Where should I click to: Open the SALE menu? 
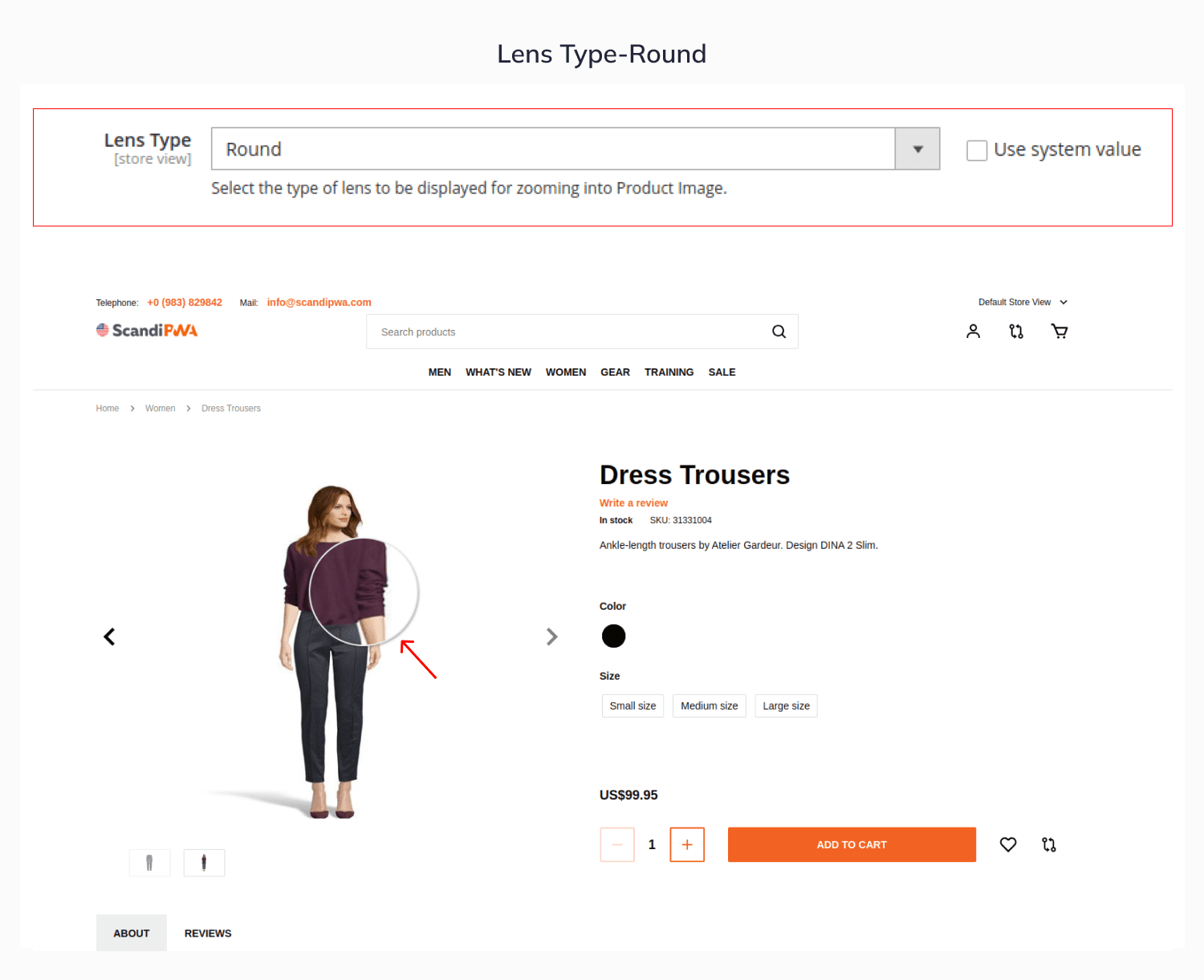tap(722, 372)
